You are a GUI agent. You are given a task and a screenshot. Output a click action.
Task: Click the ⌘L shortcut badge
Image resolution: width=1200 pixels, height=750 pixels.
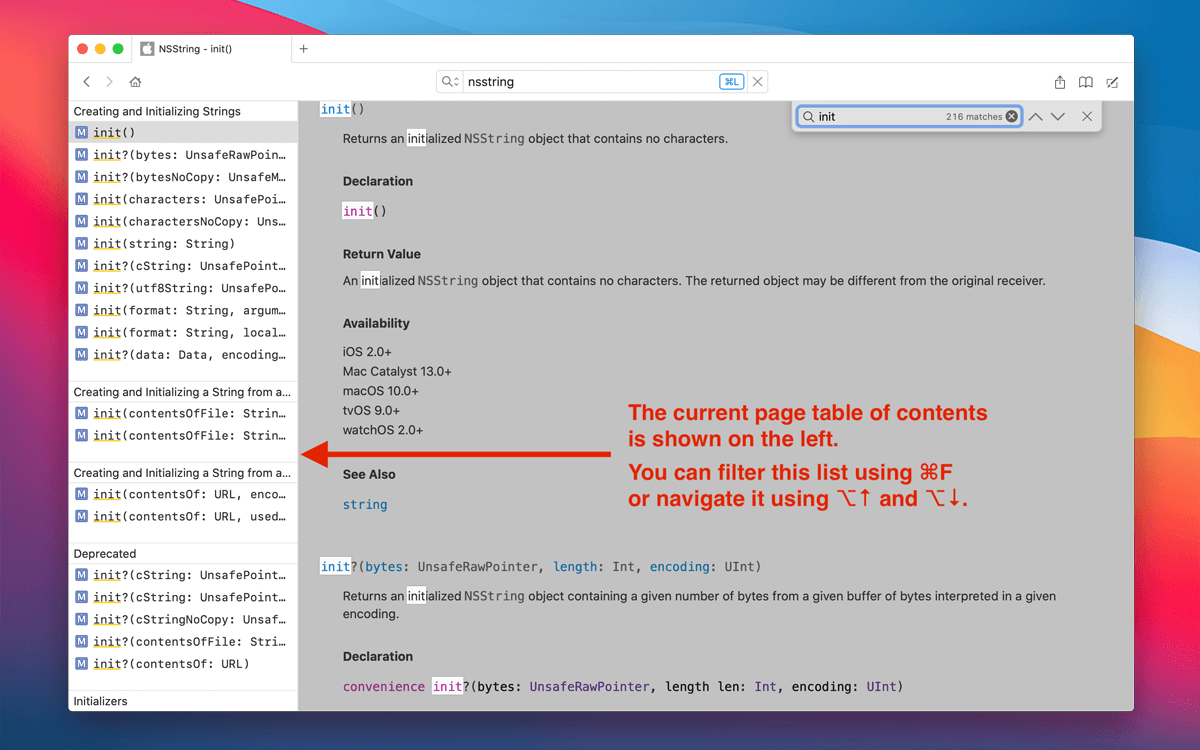pos(732,82)
